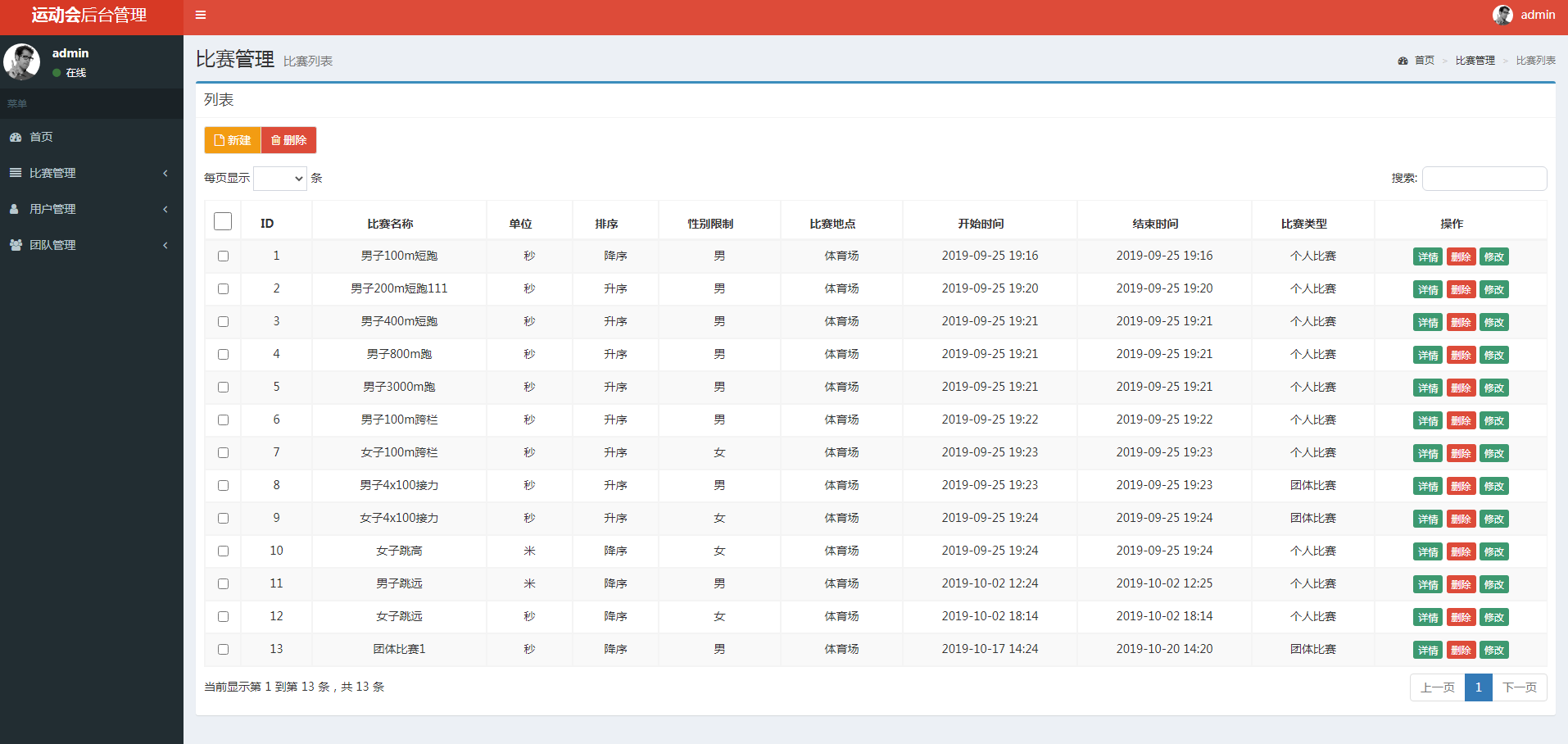This screenshot has width=1568, height=744.
Task: Go to 下一页 next page
Action: [x=1520, y=687]
